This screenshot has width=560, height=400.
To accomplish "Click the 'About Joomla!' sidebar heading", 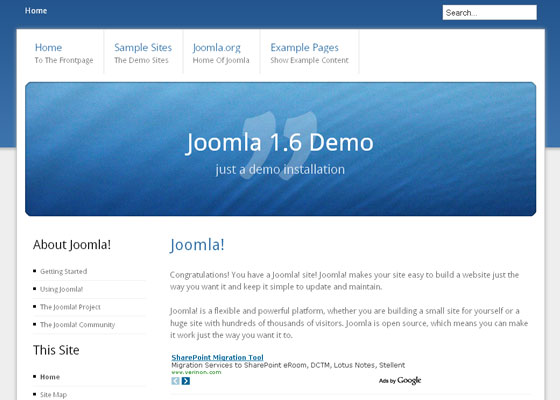I will (72, 245).
